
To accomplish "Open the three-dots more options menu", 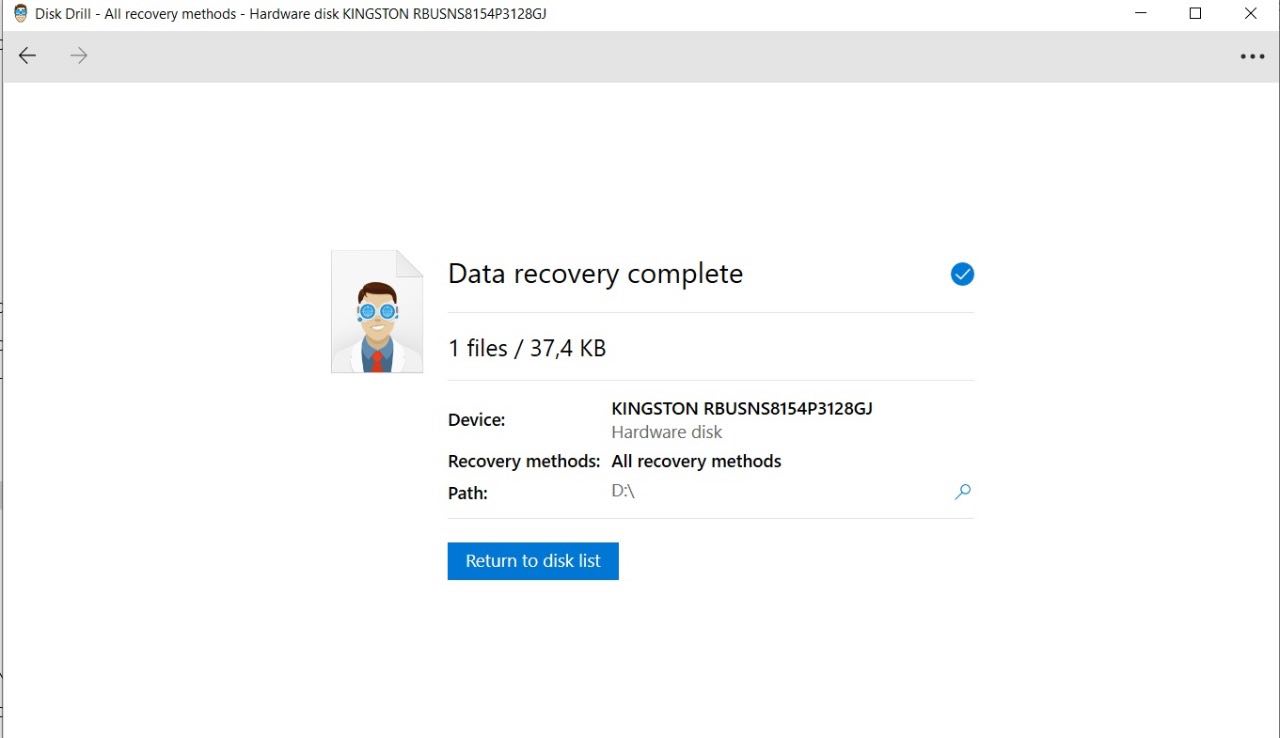I will pyautogui.click(x=1252, y=57).
